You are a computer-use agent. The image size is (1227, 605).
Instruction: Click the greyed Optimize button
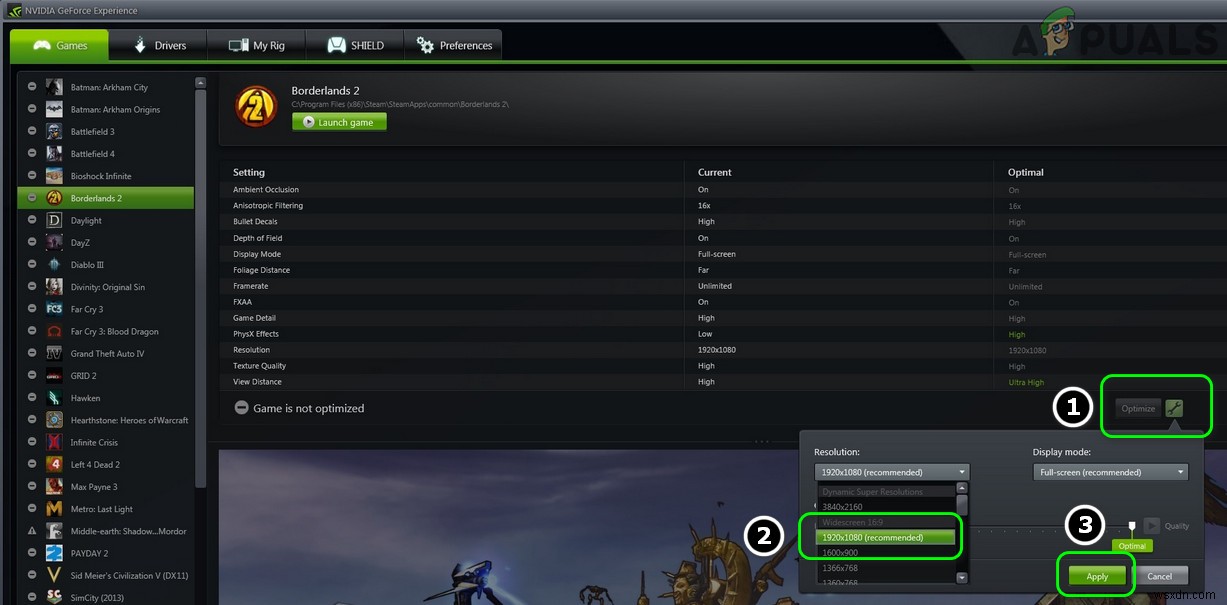[1138, 408]
